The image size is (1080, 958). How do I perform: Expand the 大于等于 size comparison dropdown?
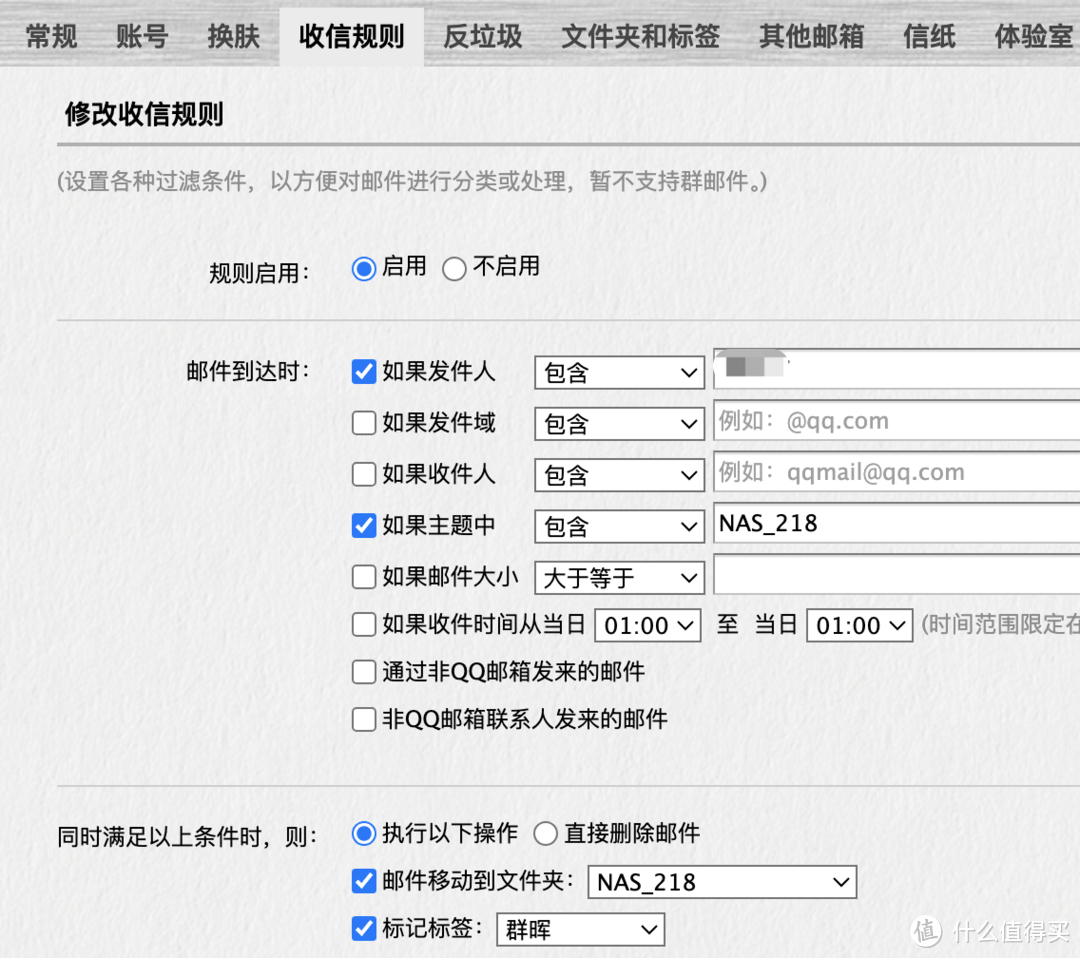click(x=620, y=578)
